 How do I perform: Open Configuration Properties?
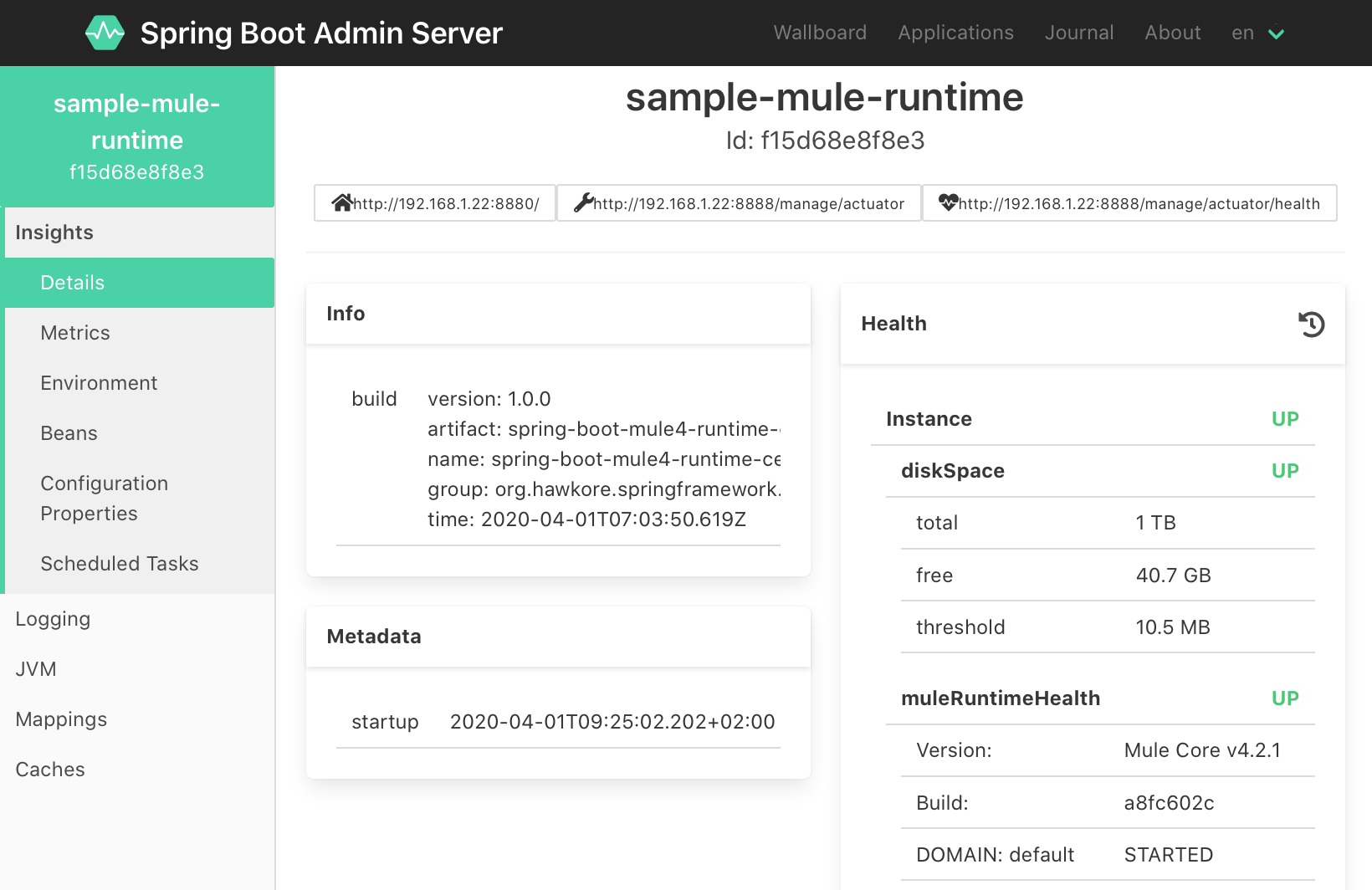pos(140,499)
